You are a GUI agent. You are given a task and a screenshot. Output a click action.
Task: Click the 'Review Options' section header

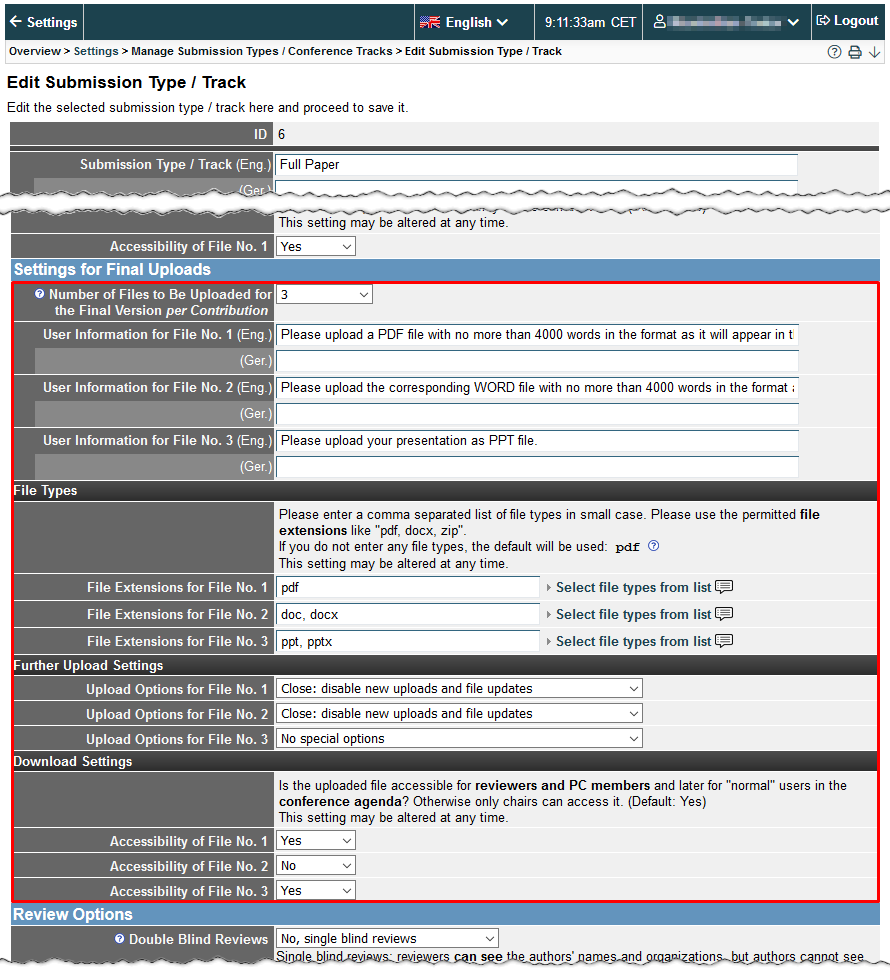445,914
